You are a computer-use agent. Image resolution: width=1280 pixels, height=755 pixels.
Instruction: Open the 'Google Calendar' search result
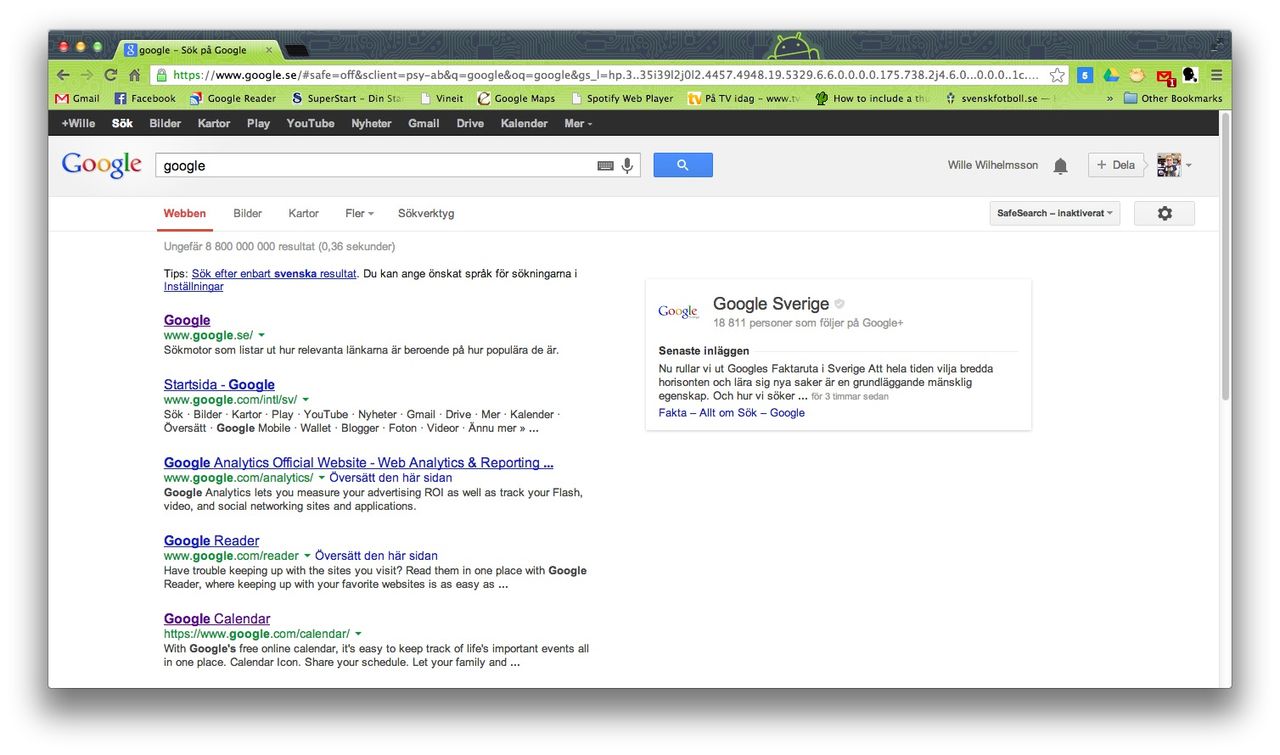click(217, 618)
